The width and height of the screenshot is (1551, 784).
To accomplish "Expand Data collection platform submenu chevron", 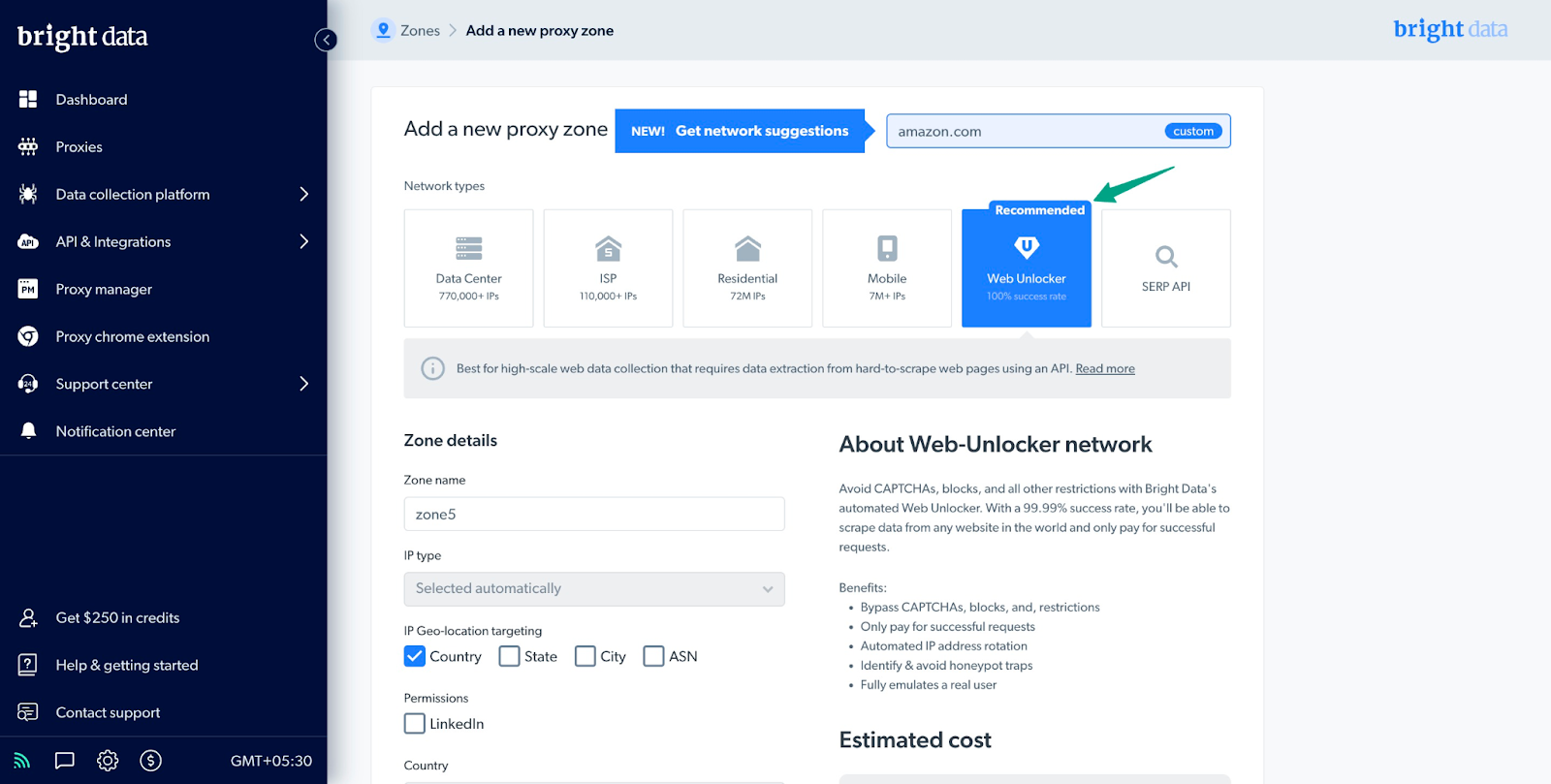I will pyautogui.click(x=303, y=194).
